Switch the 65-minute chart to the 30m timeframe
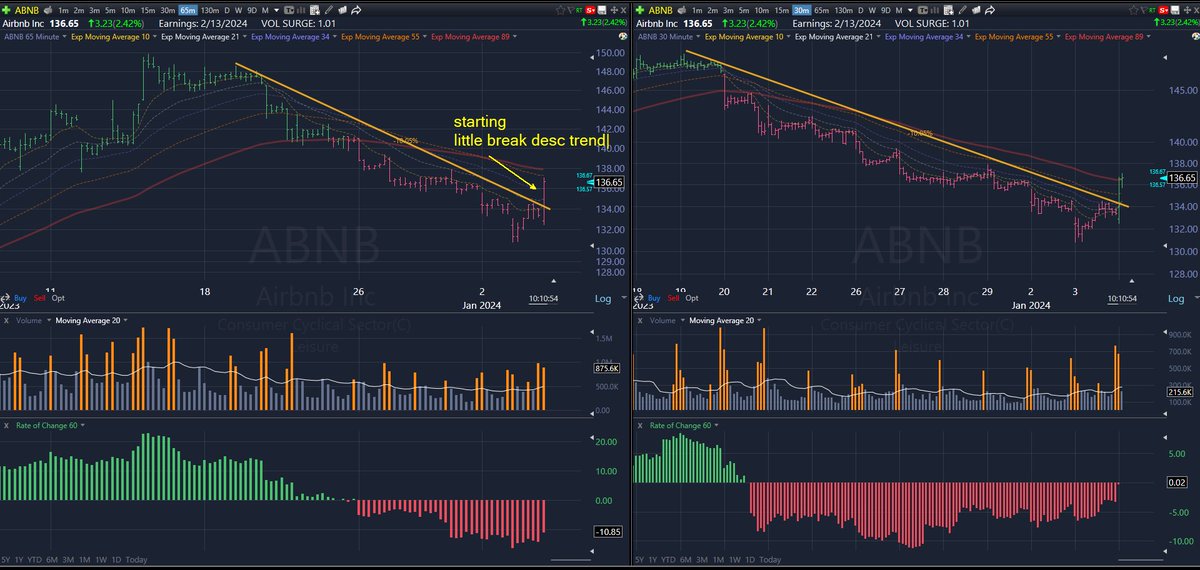Viewport: 1200px width, 570px height. (167, 10)
